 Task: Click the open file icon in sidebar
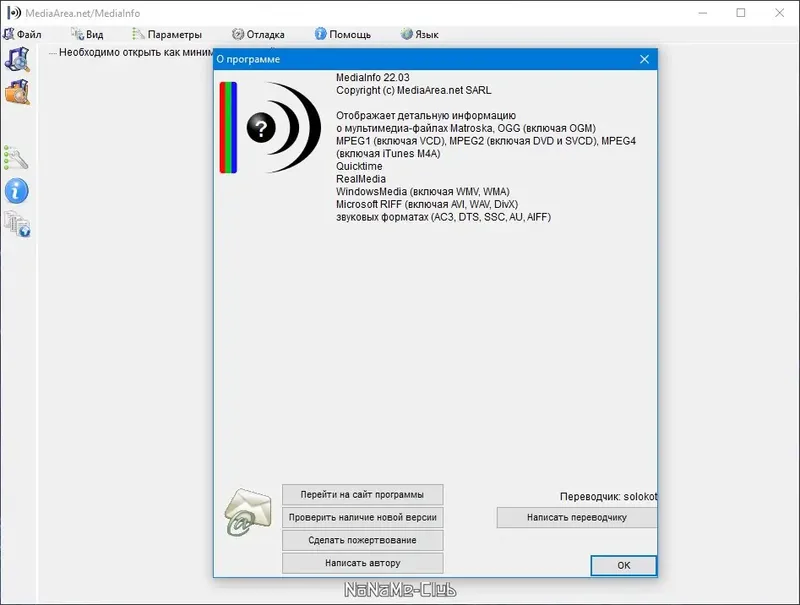click(x=17, y=59)
